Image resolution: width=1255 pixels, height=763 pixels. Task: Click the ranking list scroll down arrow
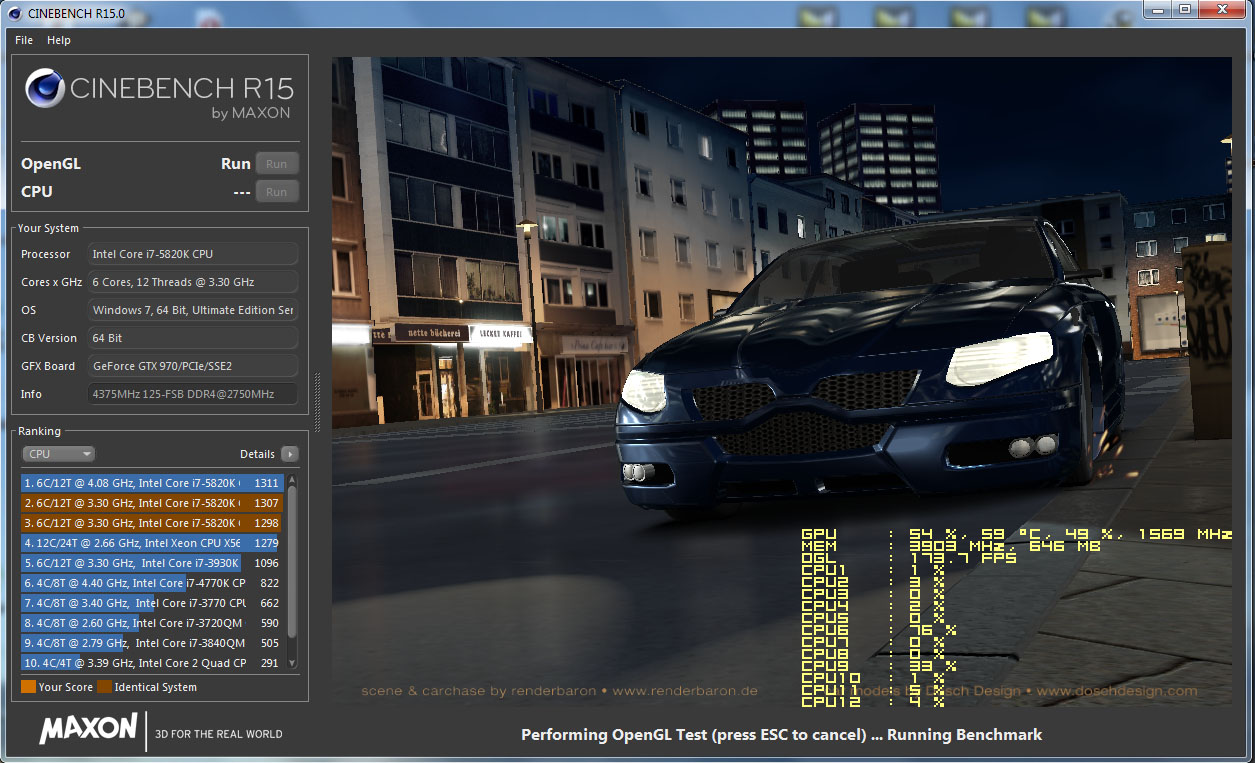tap(292, 663)
